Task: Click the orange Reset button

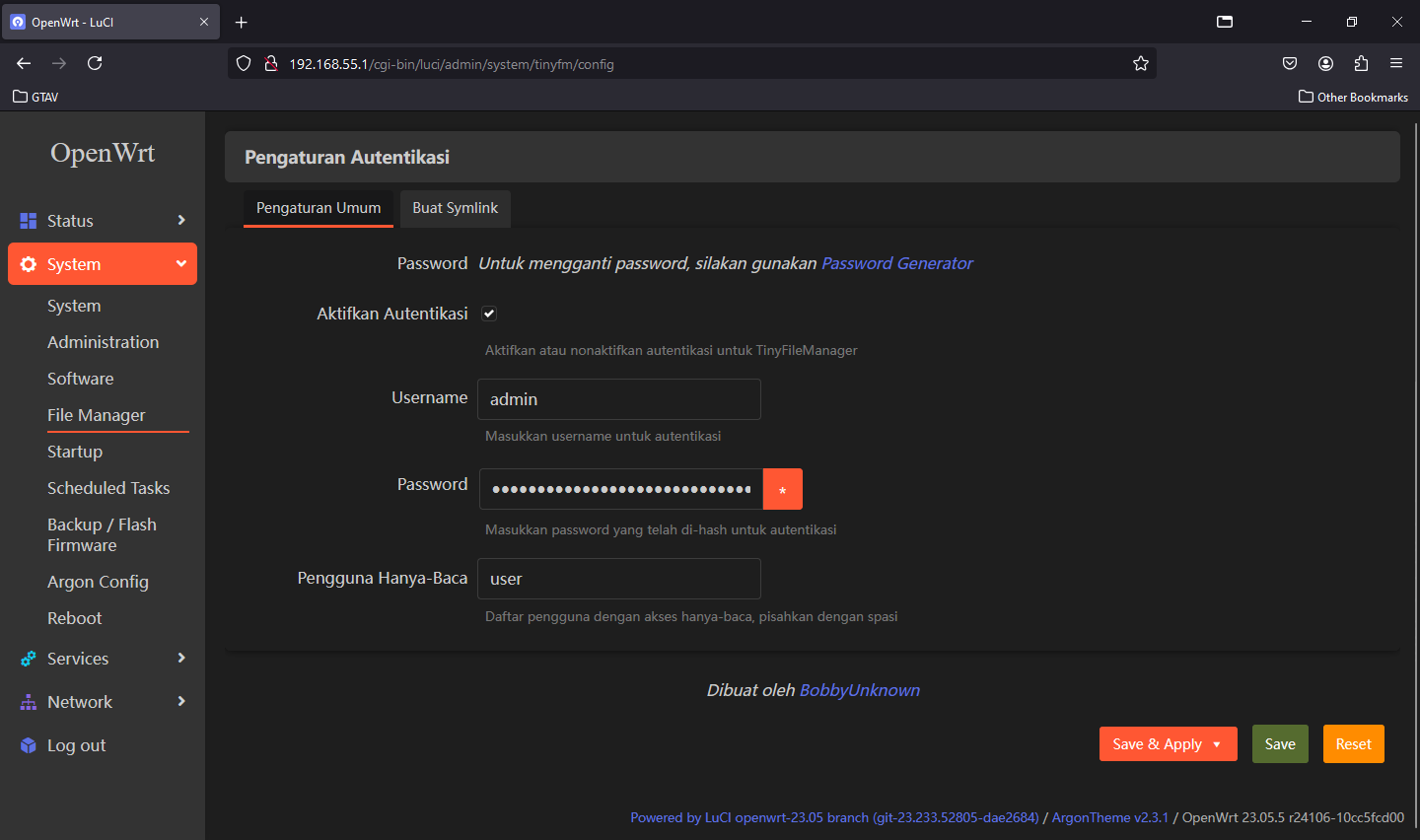Action: click(x=1354, y=744)
